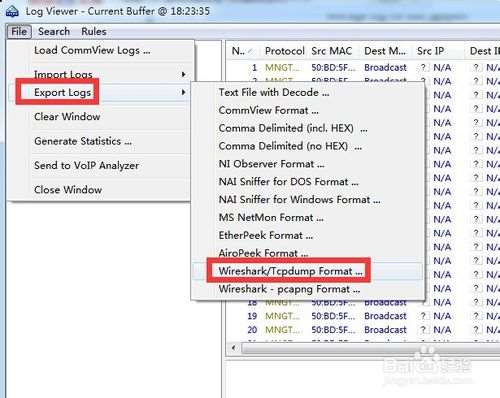The height and width of the screenshot is (398, 500).
Task: Sort by the N.. column header
Action: point(243,51)
